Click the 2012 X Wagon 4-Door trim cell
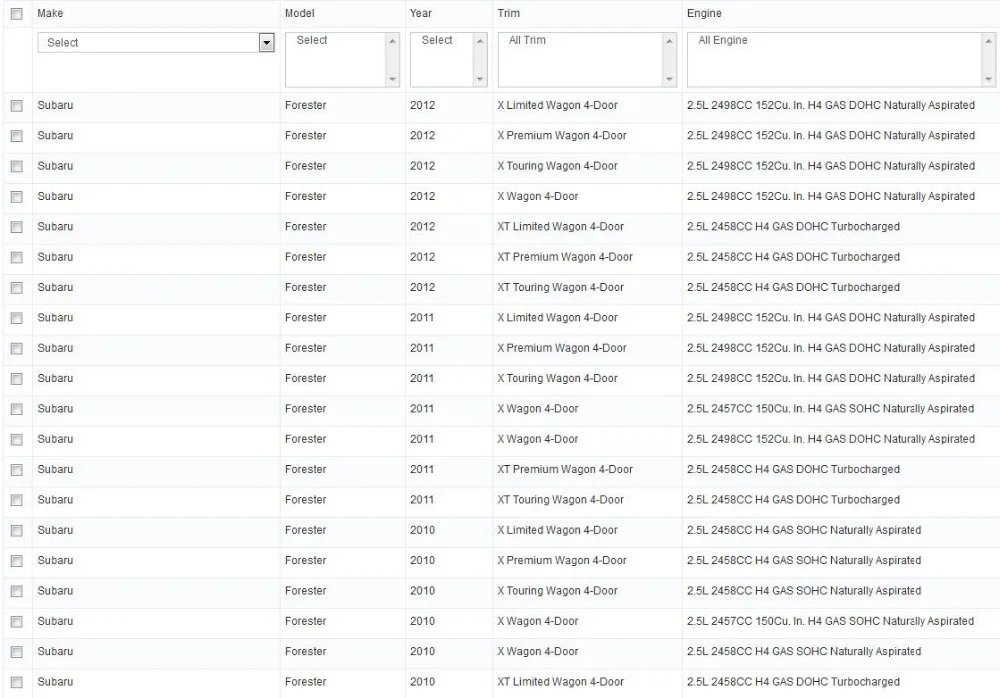 [x=538, y=197]
